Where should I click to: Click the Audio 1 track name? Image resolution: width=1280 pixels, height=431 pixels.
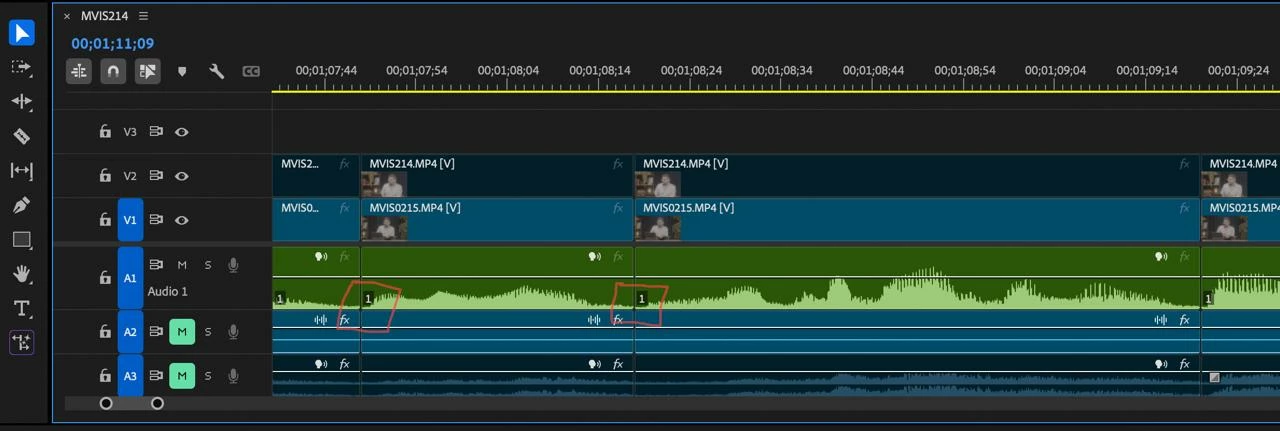pos(168,291)
